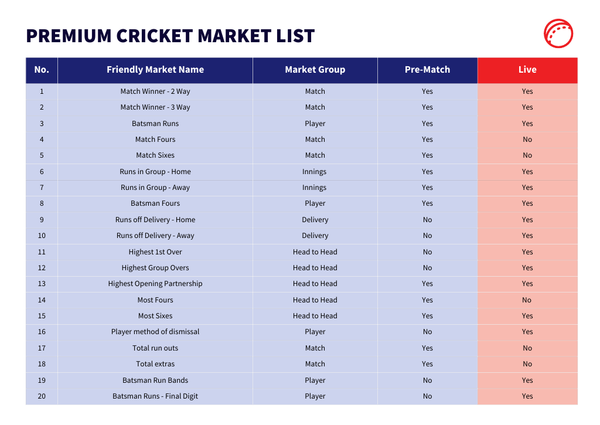This screenshot has width=600, height=425.
Task: Select the 'No.' column header
Action: (41, 70)
